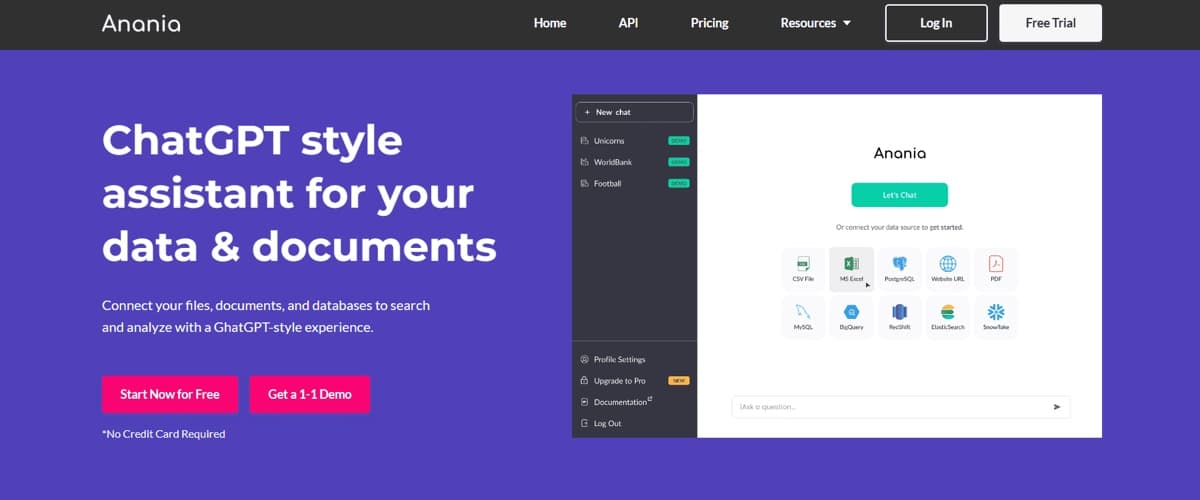
Task: Open the Pricing navigation item
Action: pos(709,23)
